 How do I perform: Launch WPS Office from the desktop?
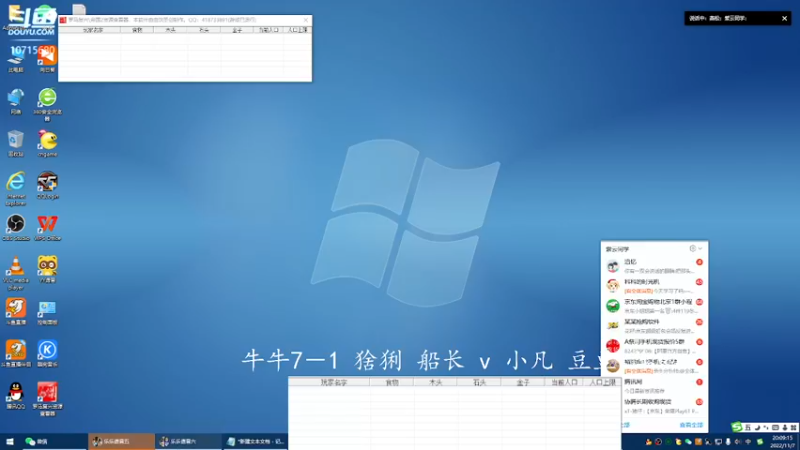point(47,228)
